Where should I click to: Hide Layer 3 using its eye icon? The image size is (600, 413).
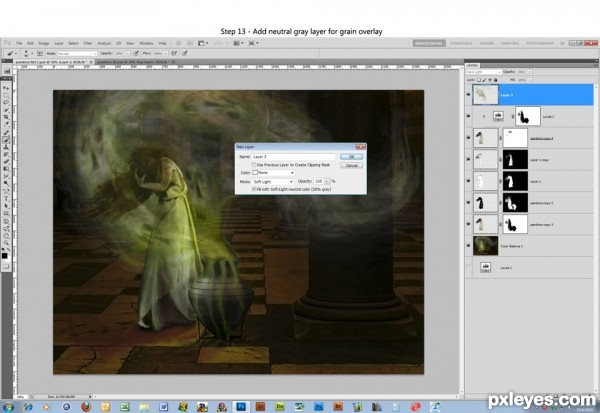click(469, 95)
